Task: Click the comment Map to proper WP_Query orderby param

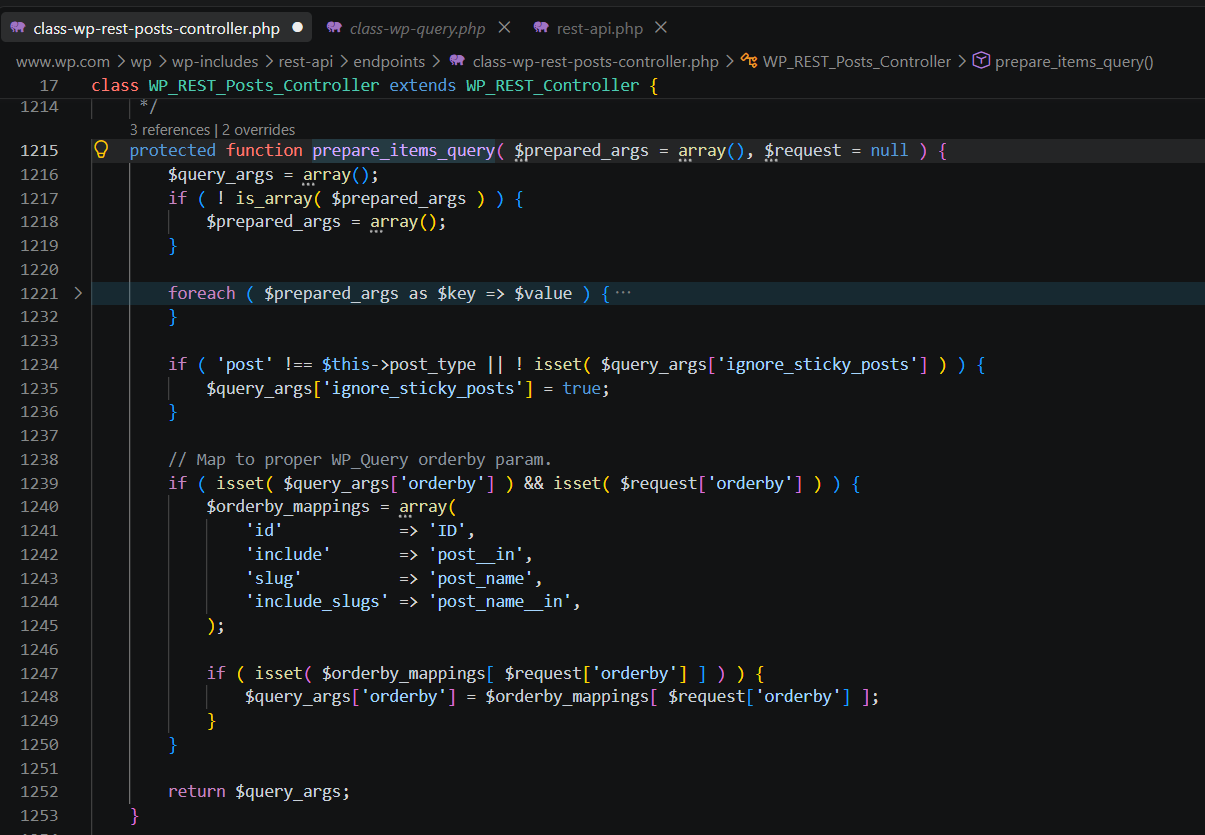Action: pos(360,459)
